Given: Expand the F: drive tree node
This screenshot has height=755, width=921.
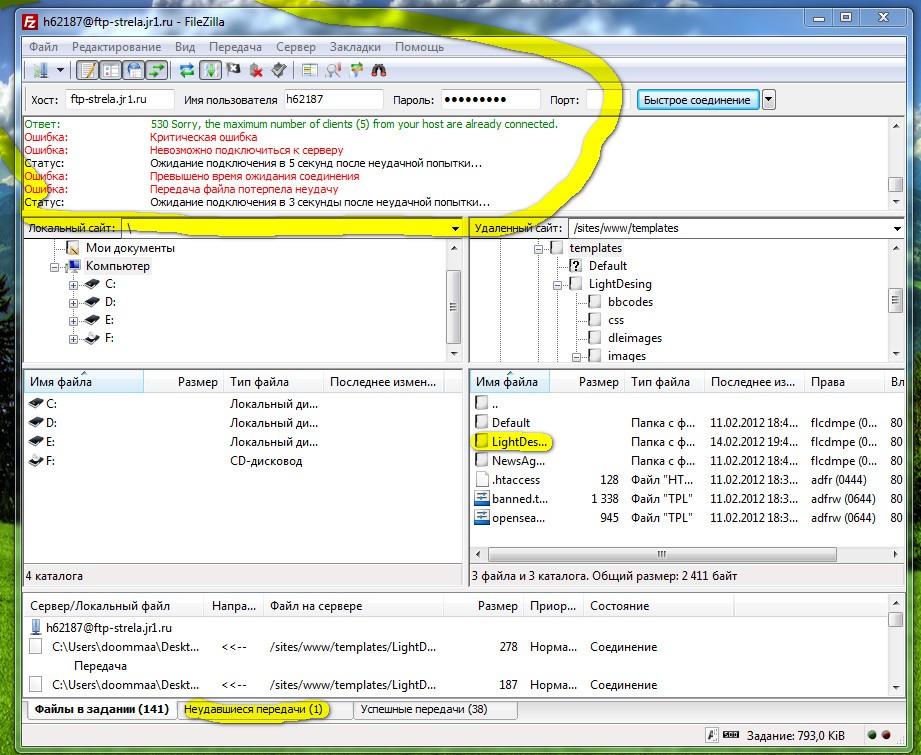Looking at the screenshot, I should pos(73,339).
